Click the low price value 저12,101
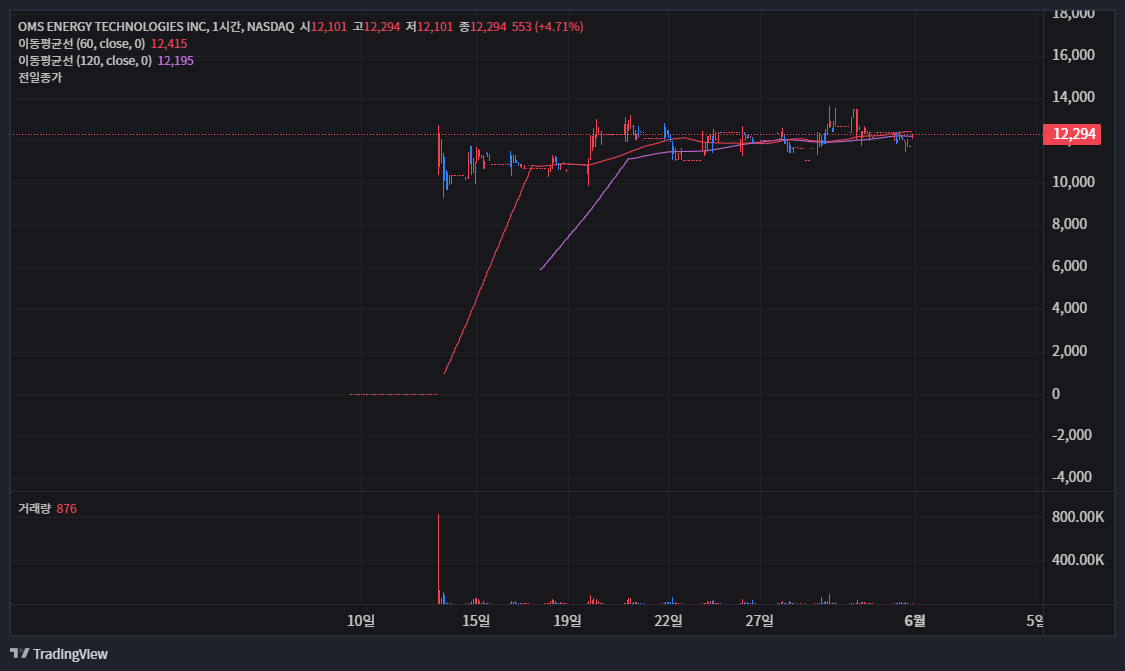1125x671 pixels. (x=430, y=27)
